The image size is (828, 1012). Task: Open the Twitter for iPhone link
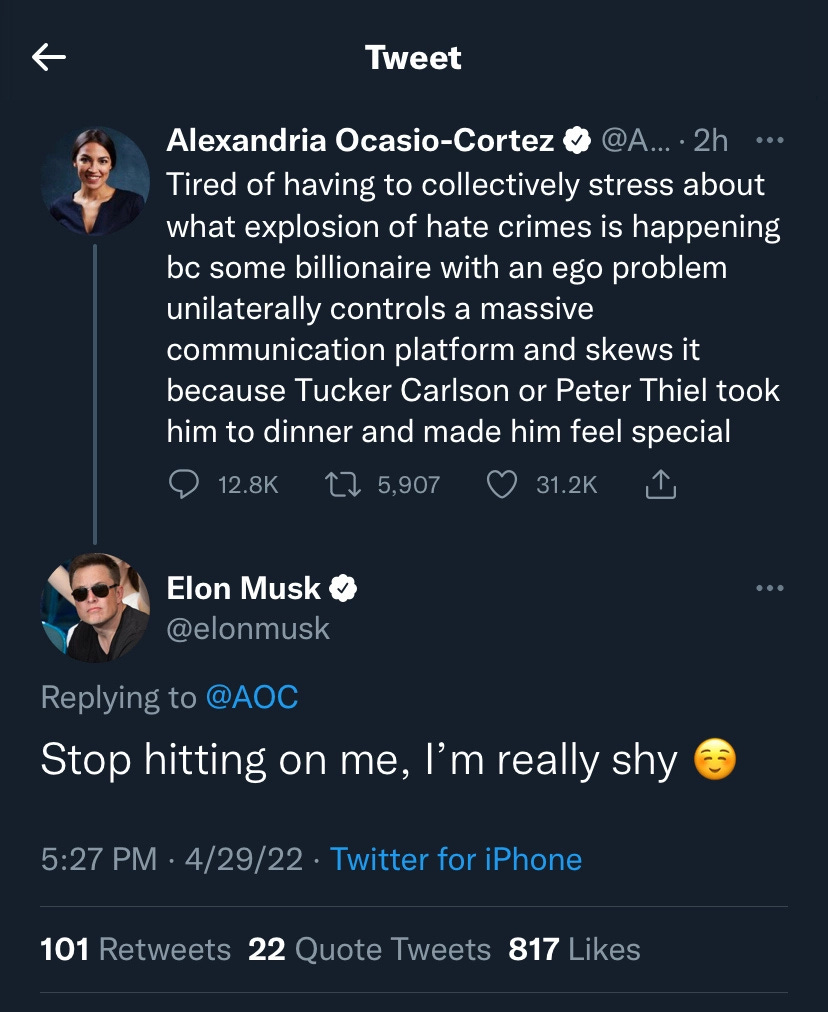(x=456, y=859)
